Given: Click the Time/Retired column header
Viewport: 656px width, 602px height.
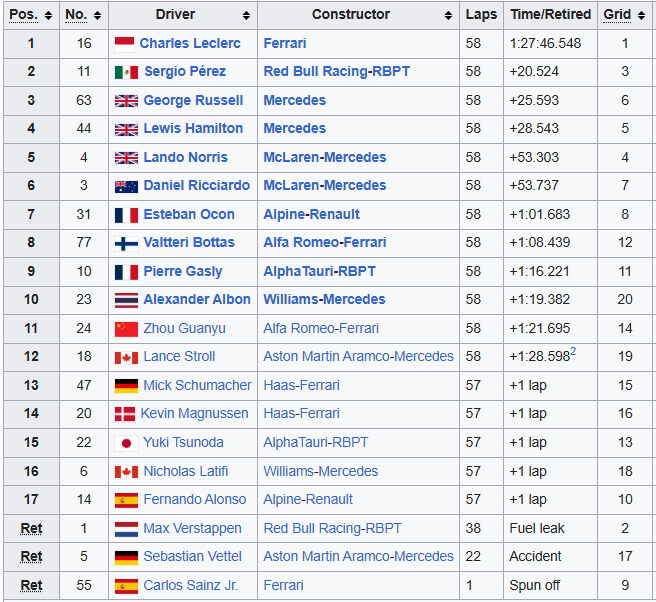Looking at the screenshot, I should (551, 15).
